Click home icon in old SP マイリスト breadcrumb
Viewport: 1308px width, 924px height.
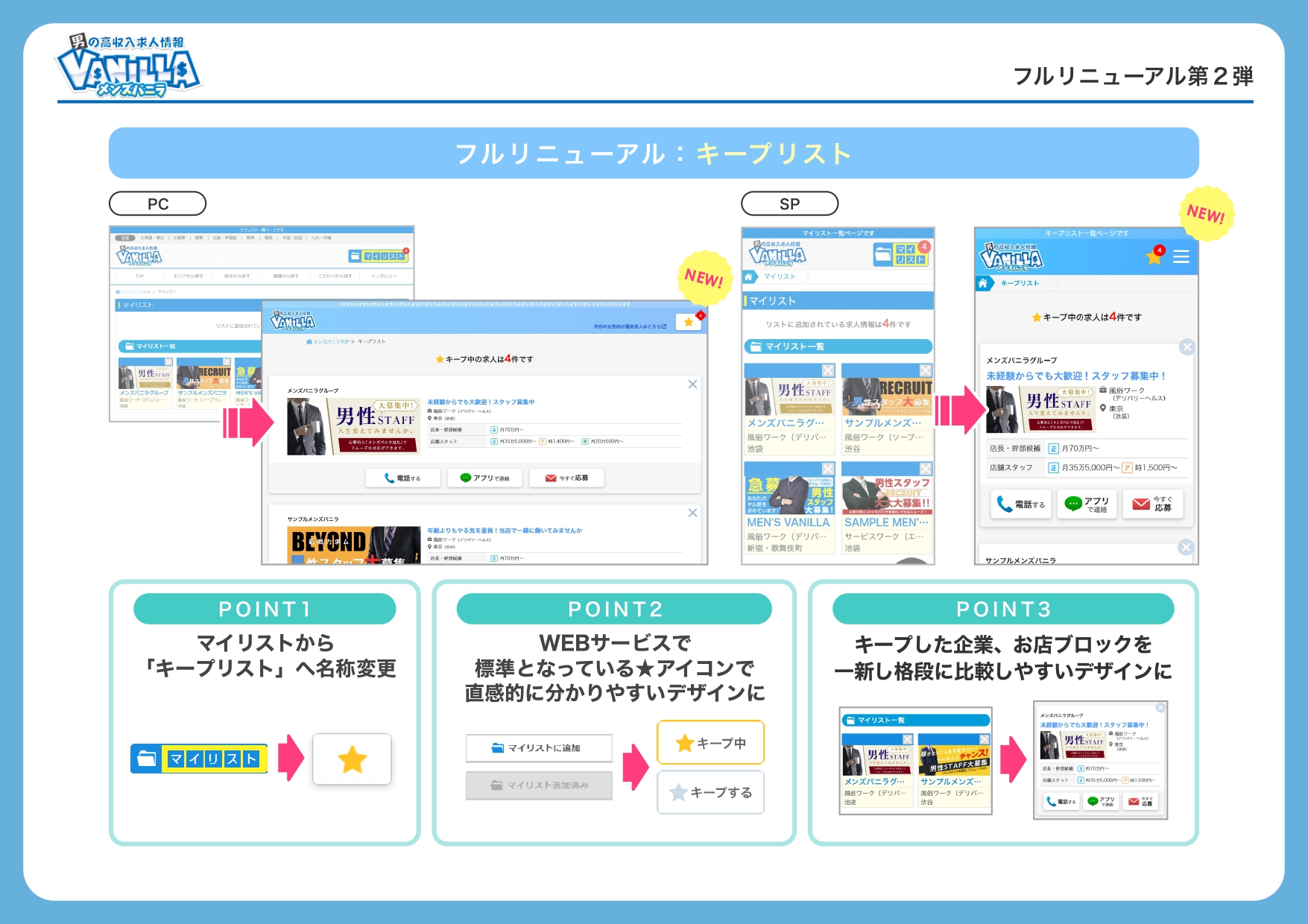click(x=749, y=276)
